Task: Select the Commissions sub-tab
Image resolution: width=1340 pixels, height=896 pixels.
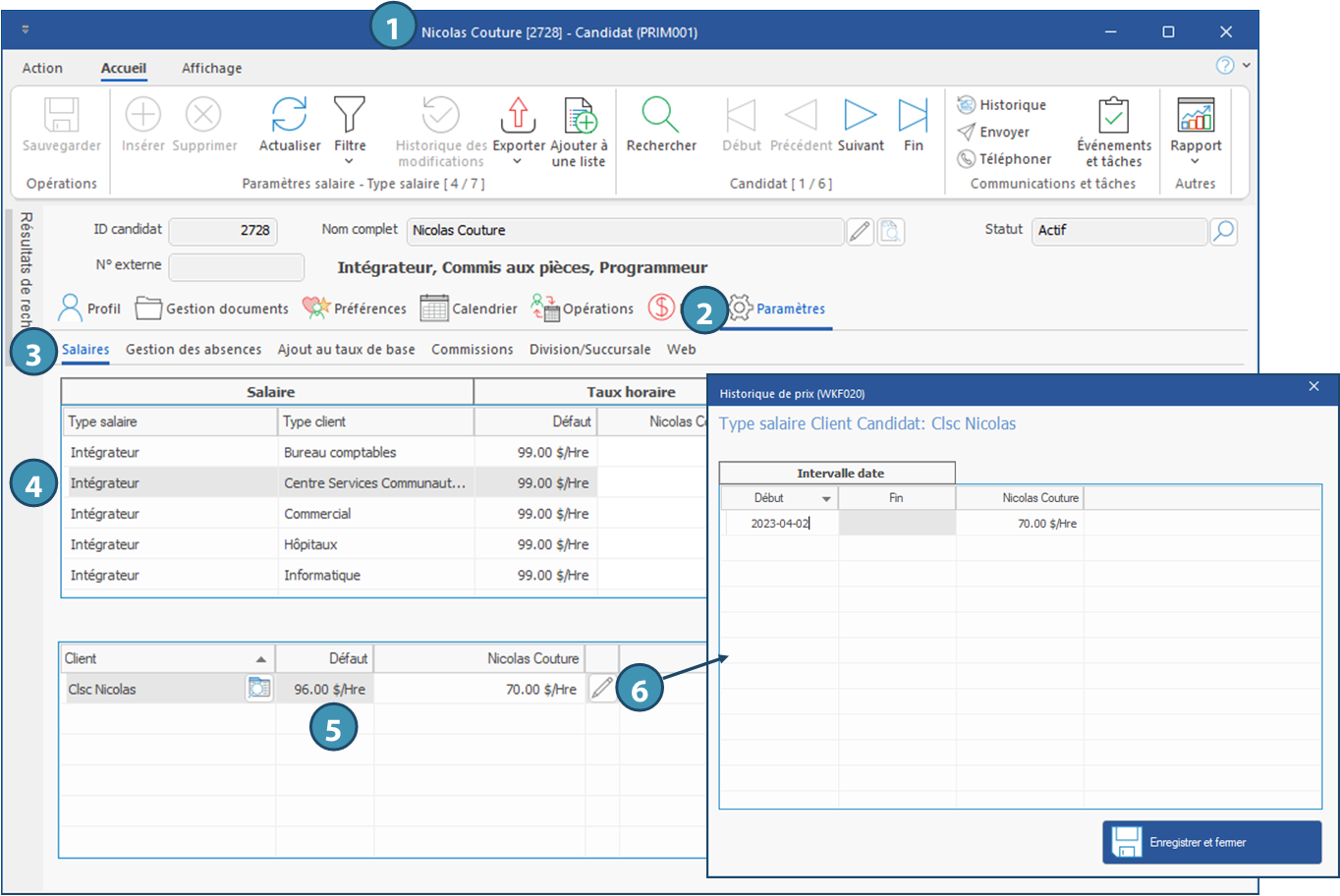Action: [472, 350]
